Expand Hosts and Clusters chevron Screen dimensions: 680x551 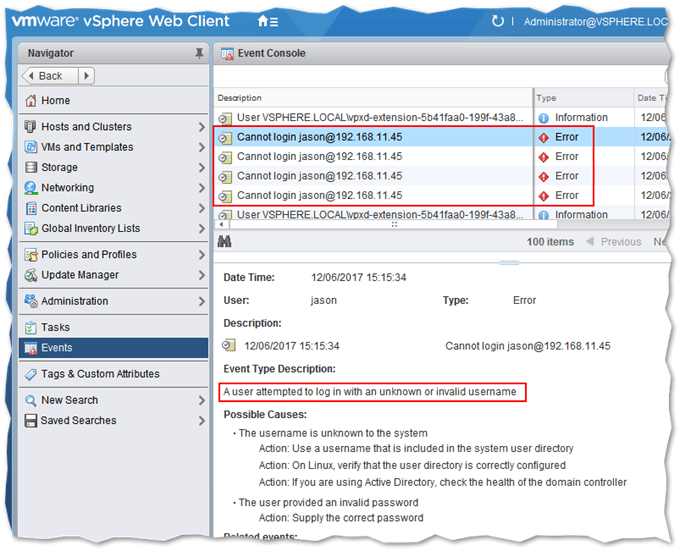pos(201,127)
